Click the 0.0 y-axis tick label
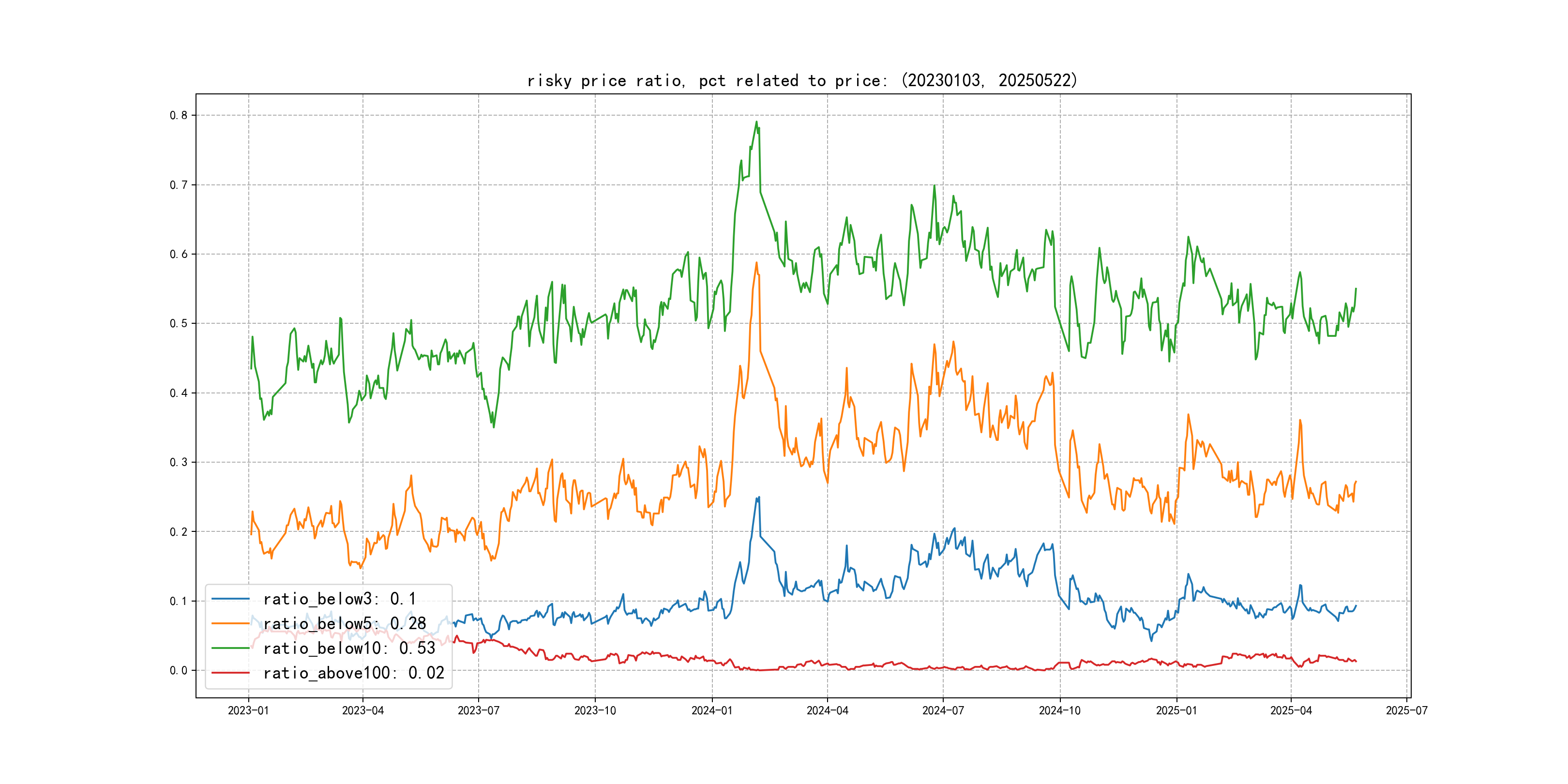The image size is (1568, 784). (179, 670)
